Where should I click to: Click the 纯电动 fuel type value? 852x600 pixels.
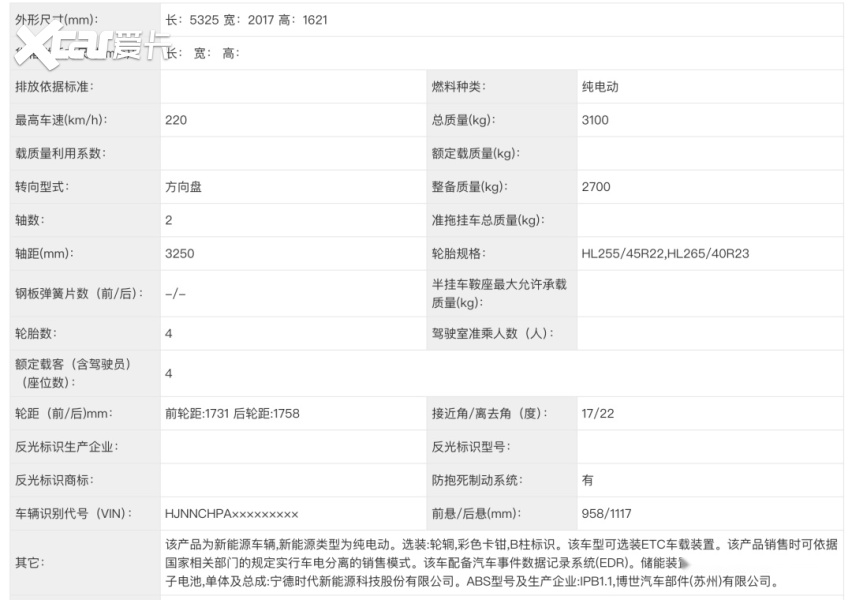point(600,87)
